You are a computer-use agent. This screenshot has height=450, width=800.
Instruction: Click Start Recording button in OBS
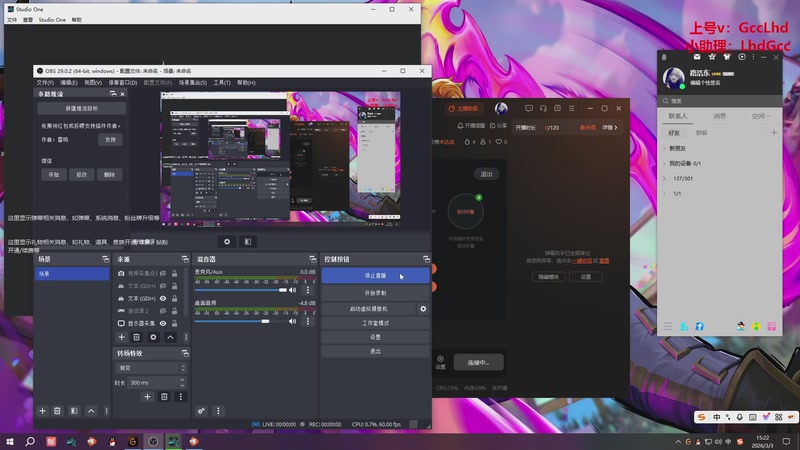point(376,293)
